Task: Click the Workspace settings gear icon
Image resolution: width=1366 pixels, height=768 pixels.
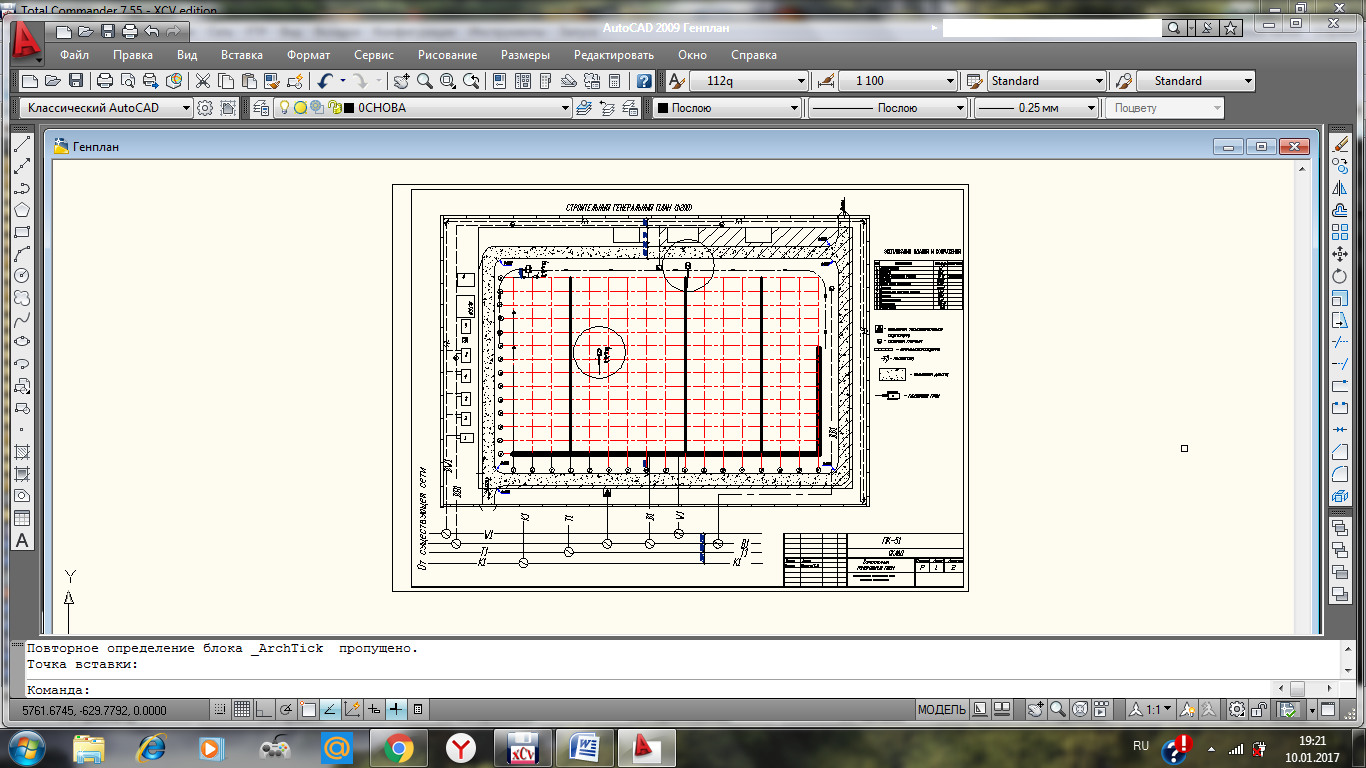Action: click(205, 108)
